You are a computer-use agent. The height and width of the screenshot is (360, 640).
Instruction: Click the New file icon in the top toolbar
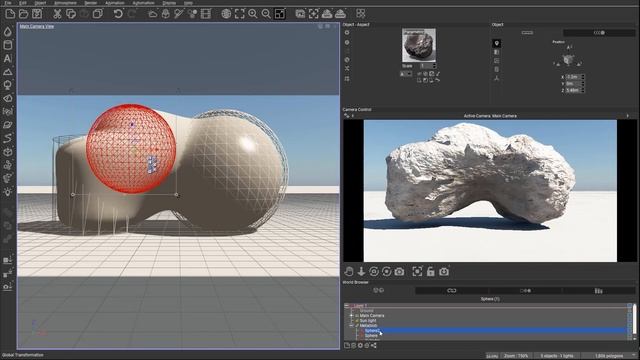pos(10,14)
